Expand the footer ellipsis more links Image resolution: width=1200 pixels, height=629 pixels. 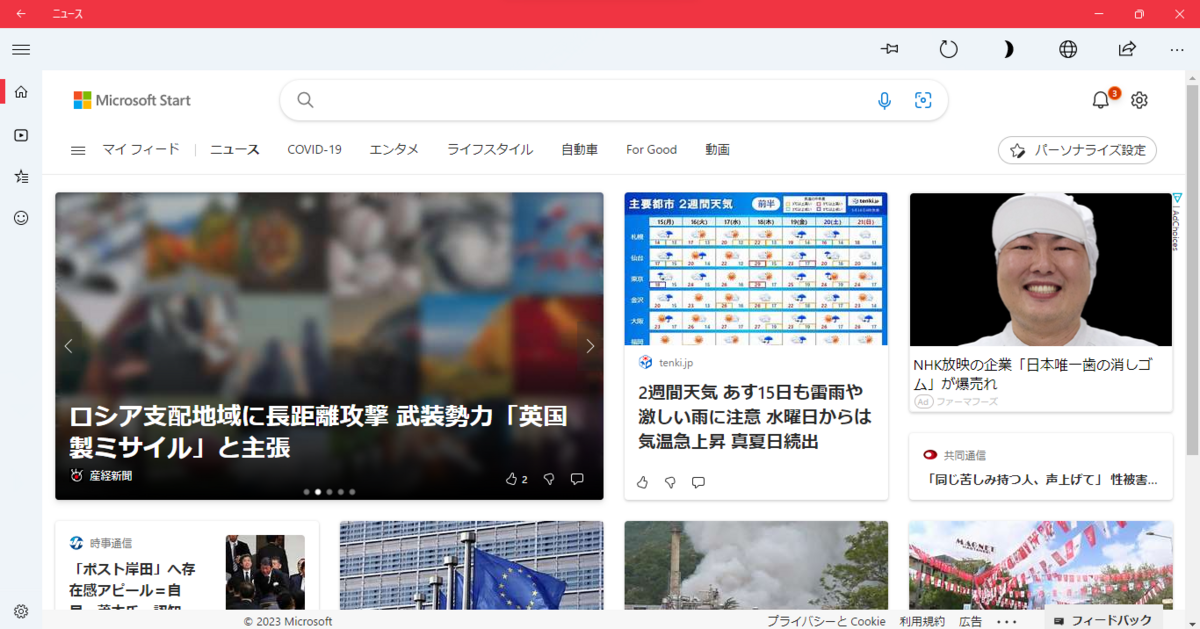(x=1006, y=621)
